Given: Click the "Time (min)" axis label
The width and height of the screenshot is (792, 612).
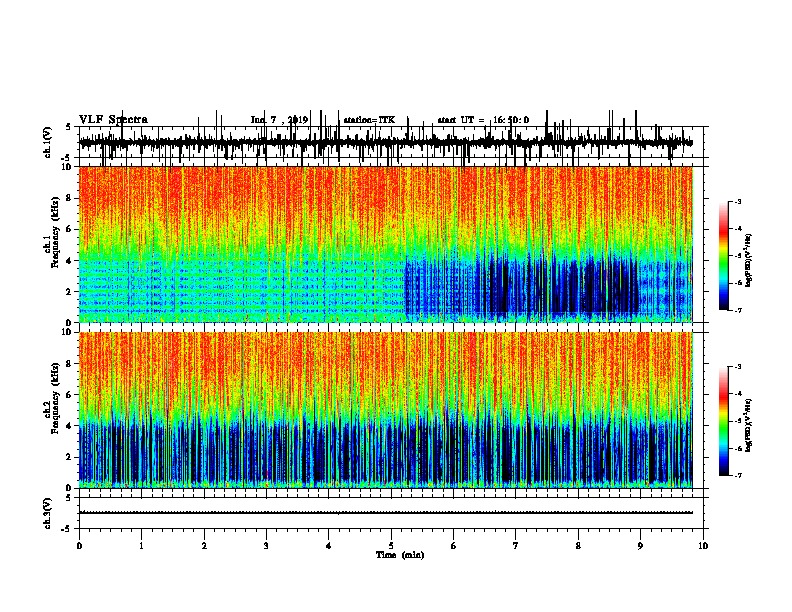Looking at the screenshot, I should coord(400,555).
